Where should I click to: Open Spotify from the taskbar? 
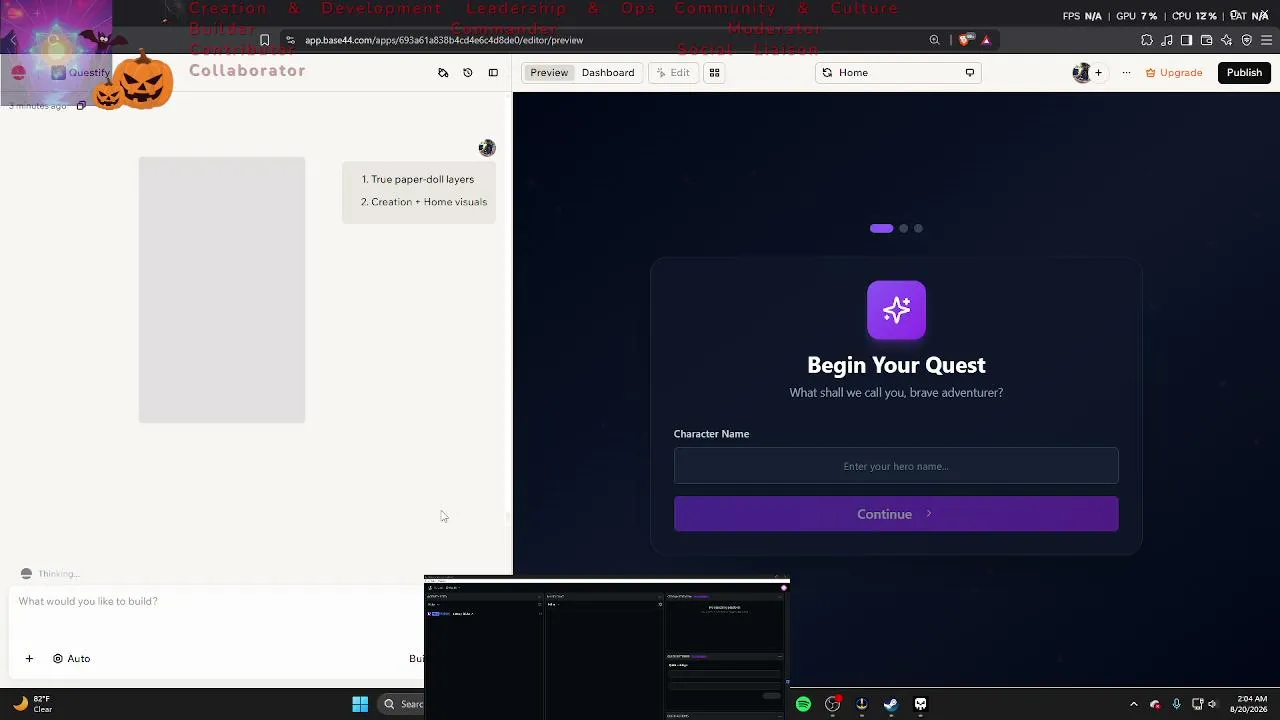(803, 705)
